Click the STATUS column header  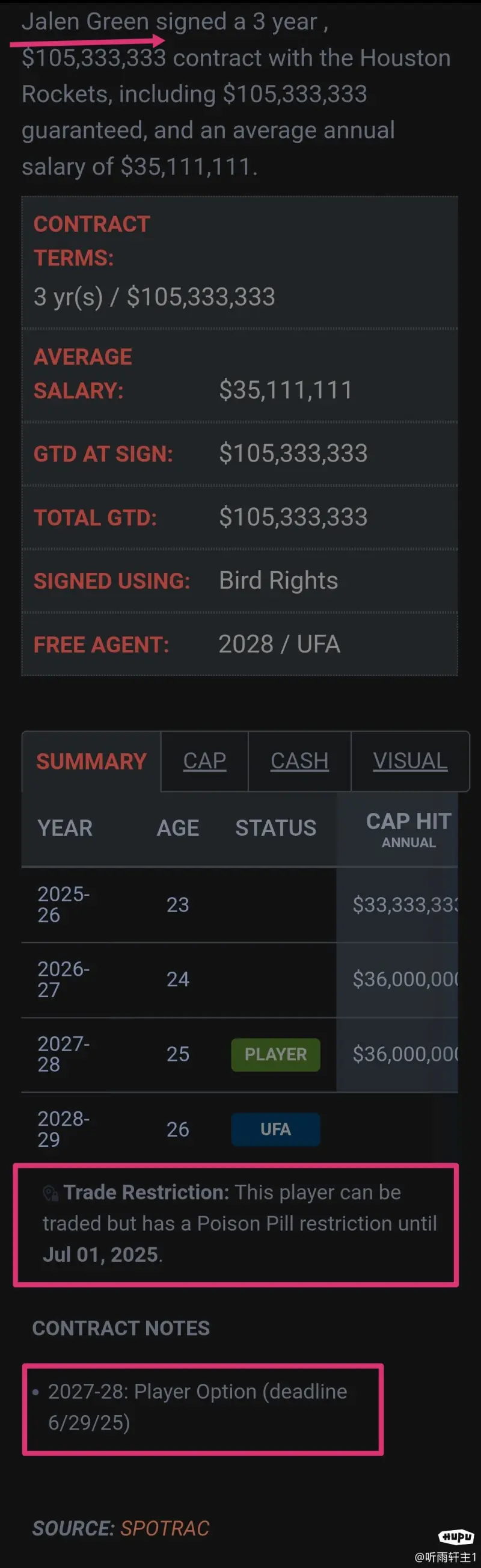point(275,828)
